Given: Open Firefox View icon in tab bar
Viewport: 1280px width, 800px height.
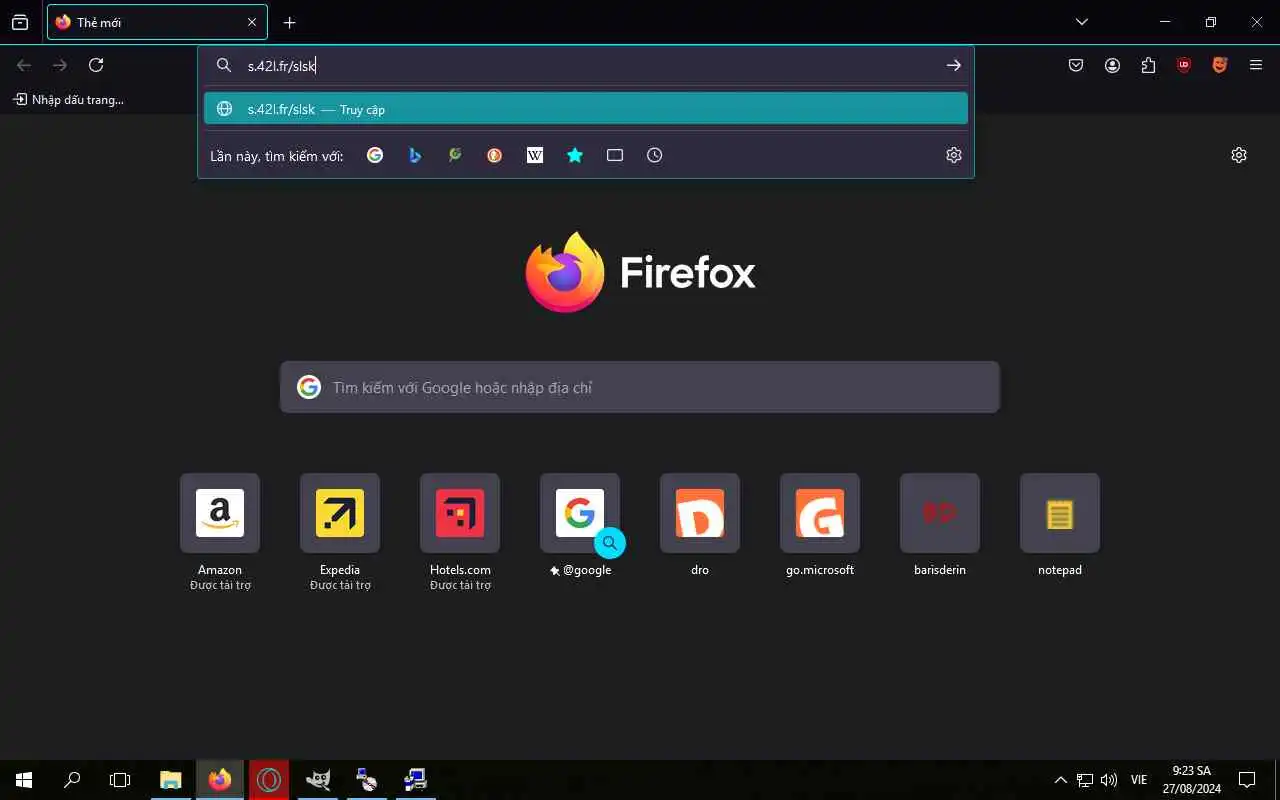Looking at the screenshot, I should (20, 22).
